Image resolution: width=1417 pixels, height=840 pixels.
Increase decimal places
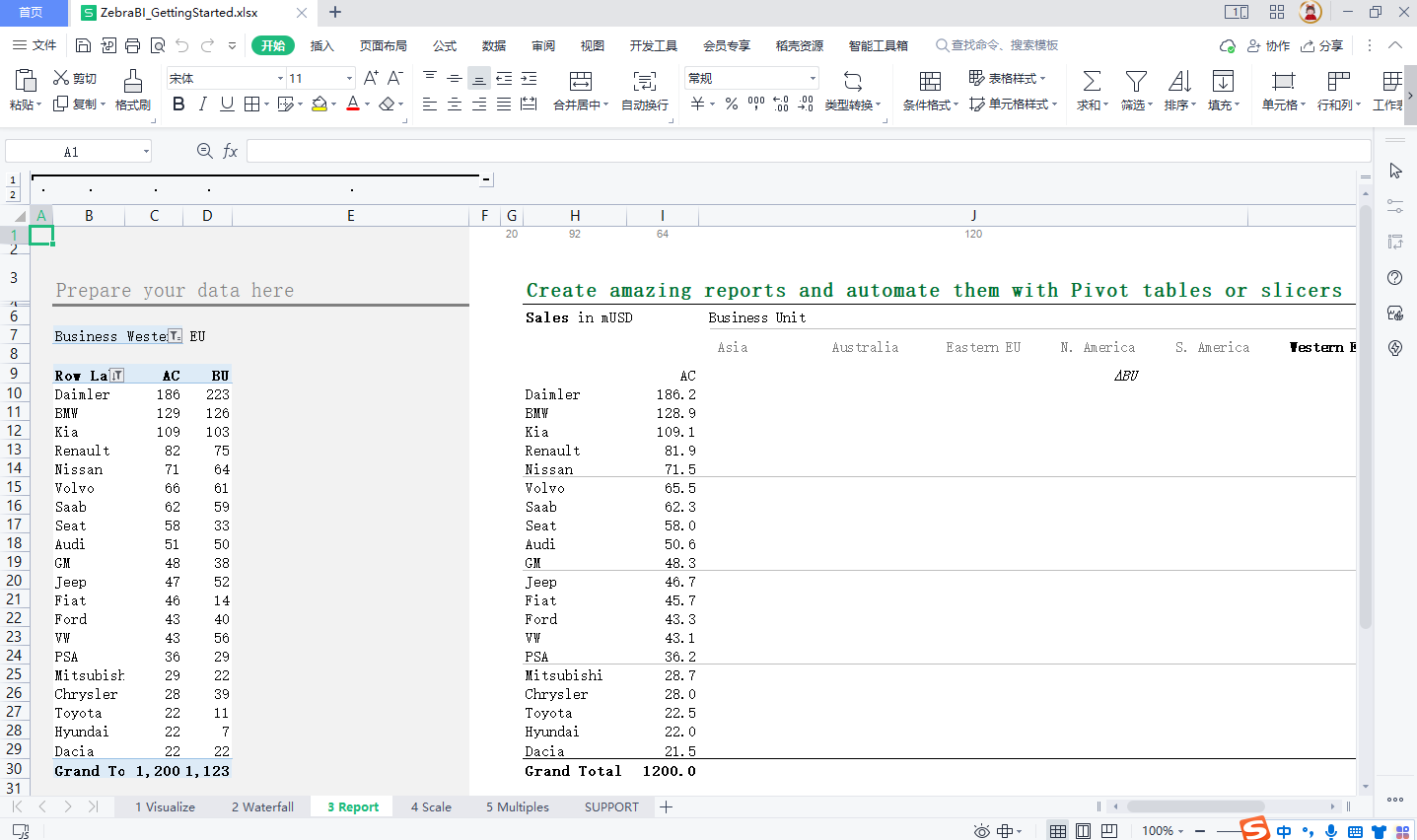point(781,104)
